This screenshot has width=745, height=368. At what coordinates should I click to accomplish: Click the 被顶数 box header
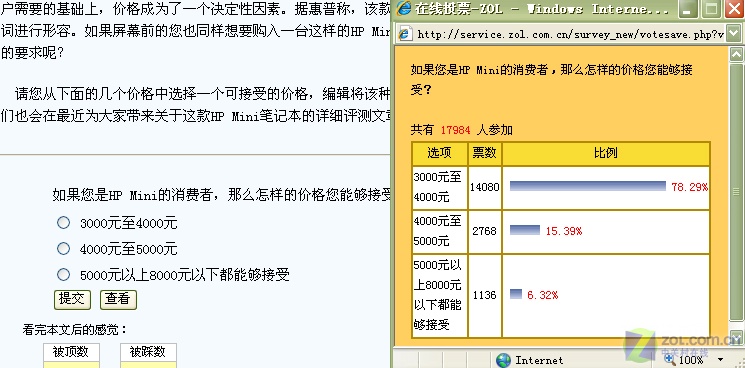pos(71,352)
